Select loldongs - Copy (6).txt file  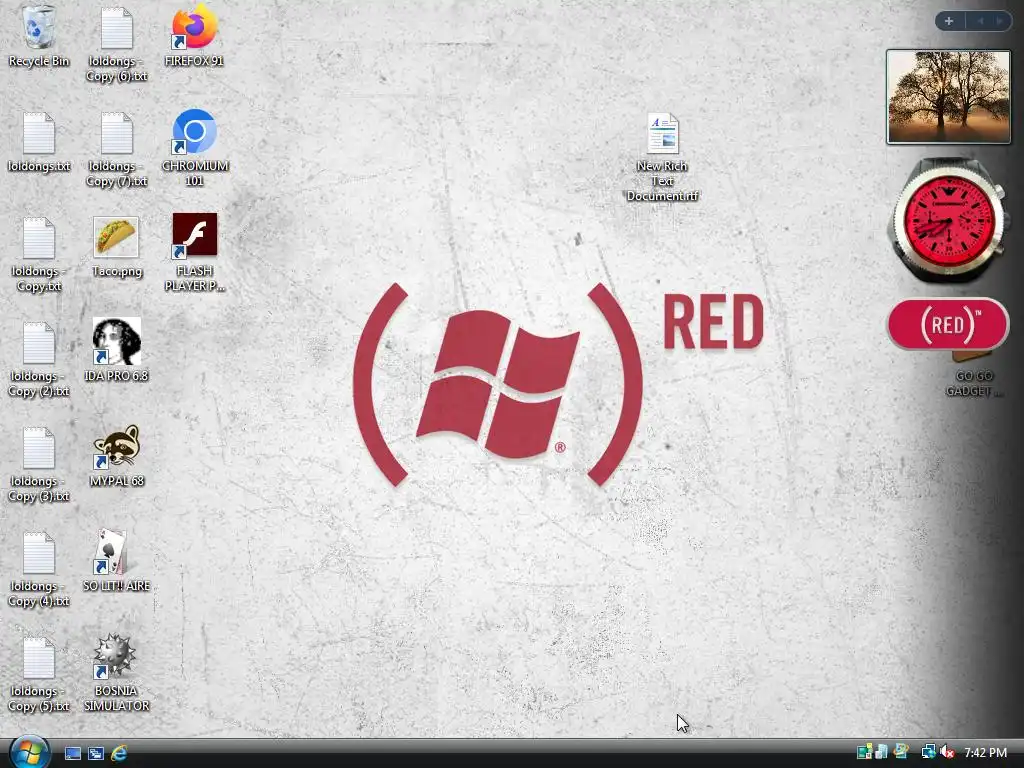click(116, 44)
